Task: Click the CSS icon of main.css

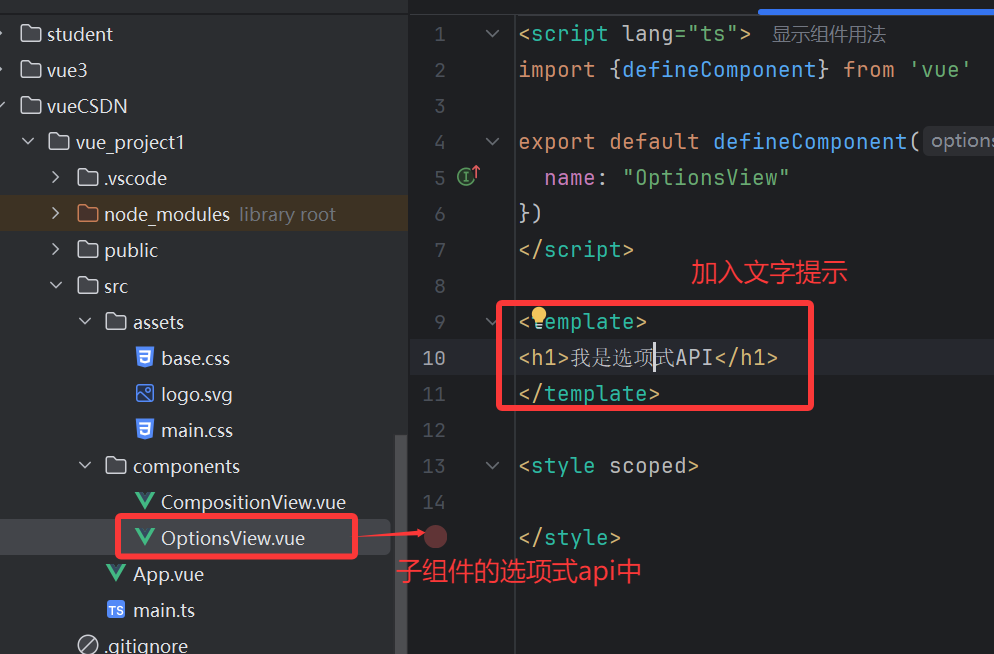Action: pyautogui.click(x=145, y=429)
